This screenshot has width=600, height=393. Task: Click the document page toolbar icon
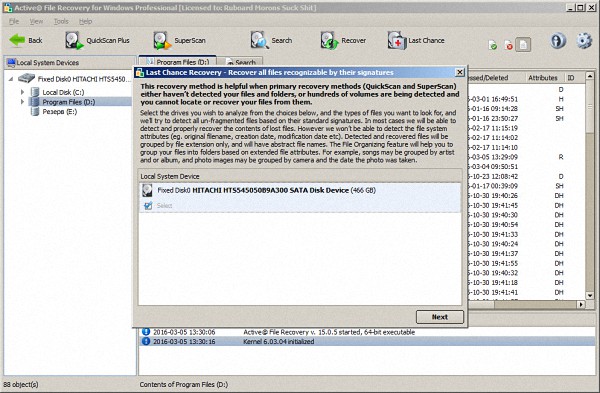click(523, 45)
